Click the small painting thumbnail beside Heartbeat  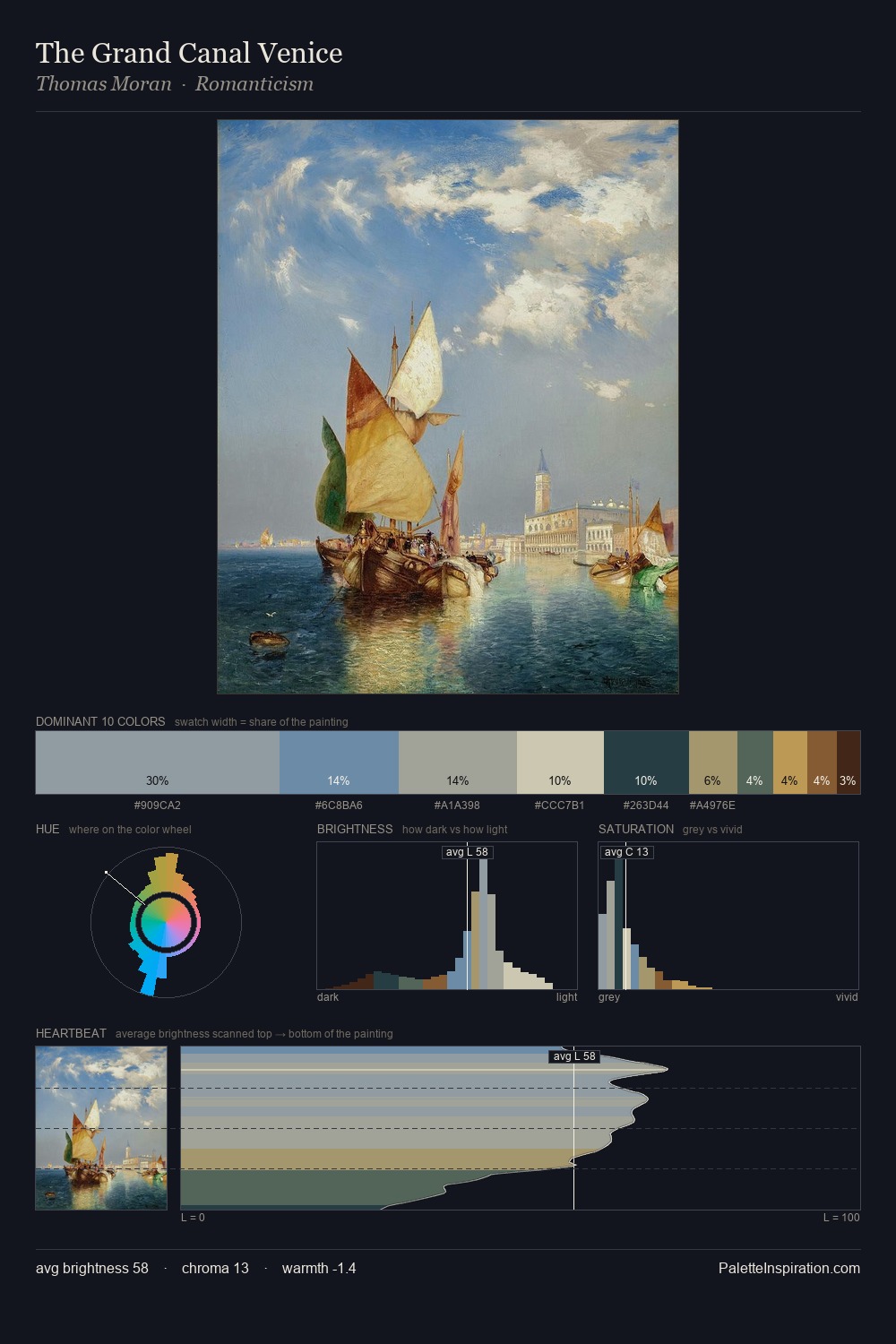(x=101, y=1128)
